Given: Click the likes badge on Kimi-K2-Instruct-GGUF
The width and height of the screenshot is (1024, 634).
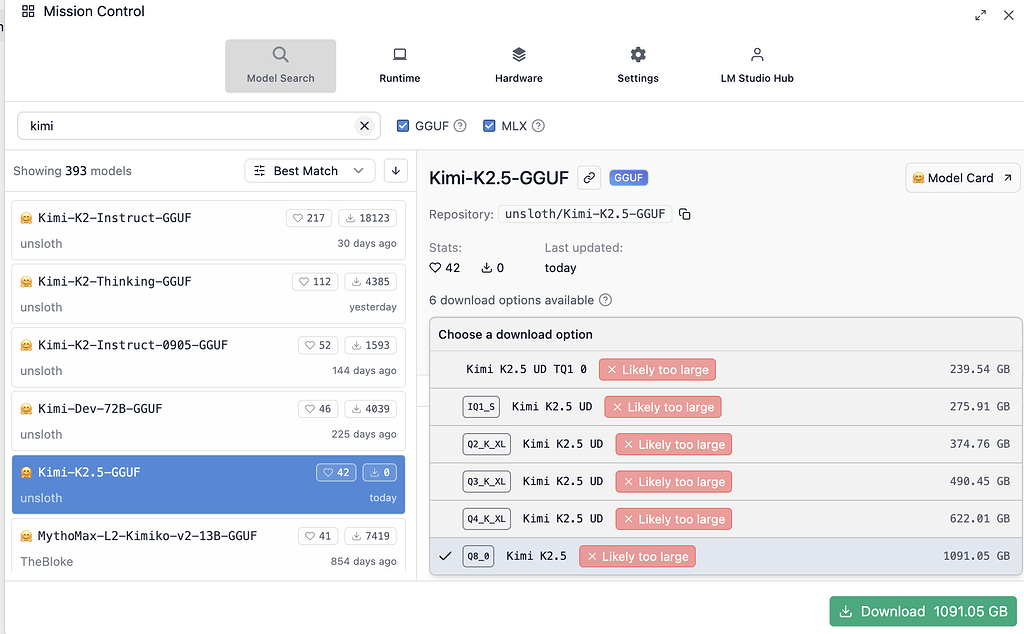Looking at the screenshot, I should 309,218.
